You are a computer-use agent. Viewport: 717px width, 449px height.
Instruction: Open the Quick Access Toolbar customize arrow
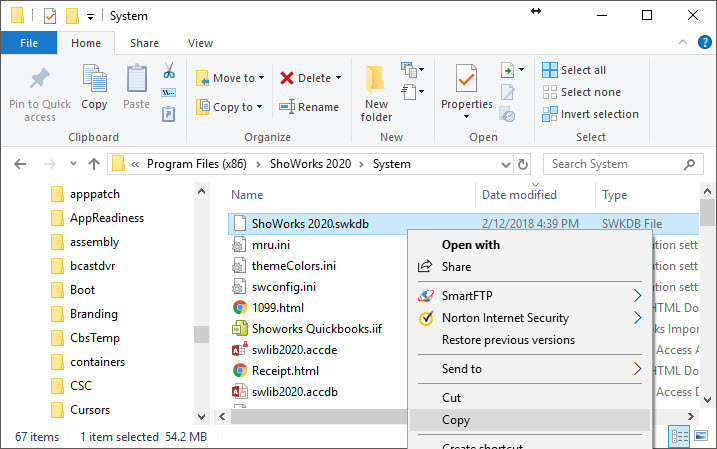[91, 17]
